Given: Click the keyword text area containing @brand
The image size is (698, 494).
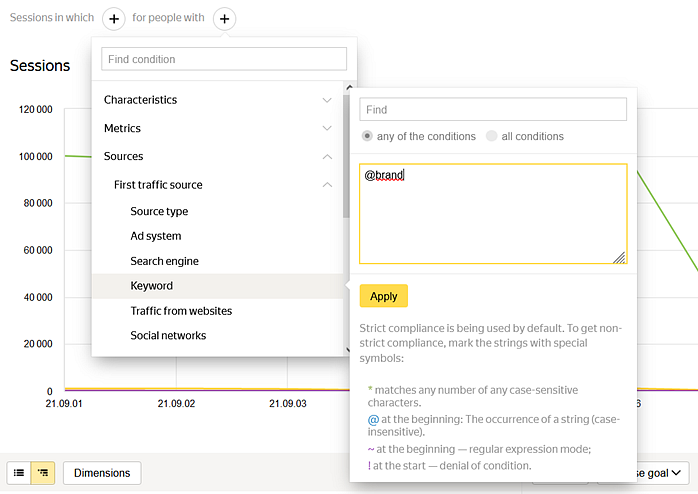Looking at the screenshot, I should (493, 213).
